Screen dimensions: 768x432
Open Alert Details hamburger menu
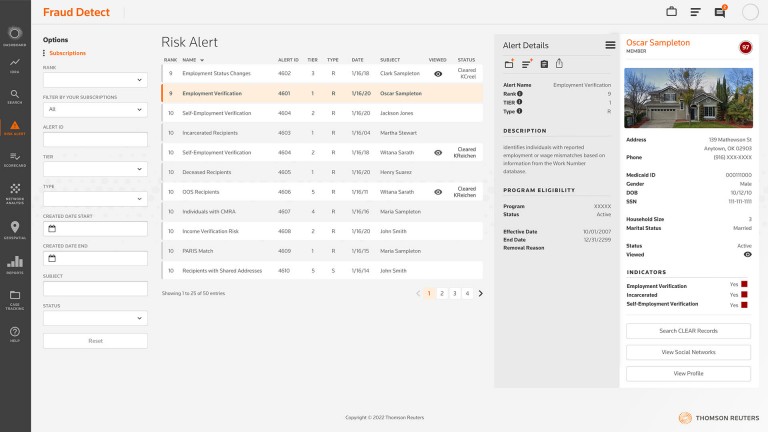tap(610, 45)
